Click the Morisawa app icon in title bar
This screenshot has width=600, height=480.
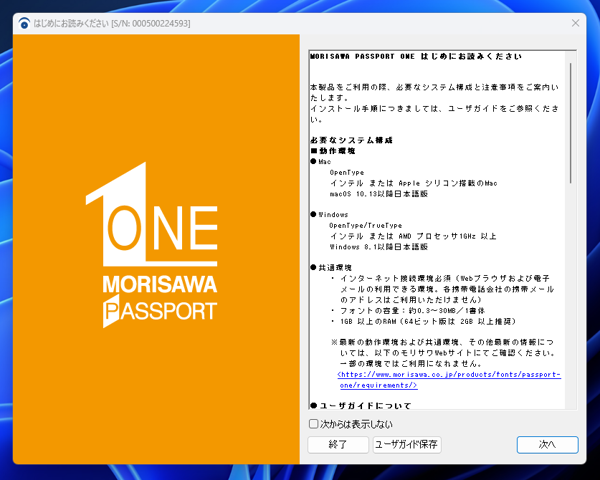point(24,23)
